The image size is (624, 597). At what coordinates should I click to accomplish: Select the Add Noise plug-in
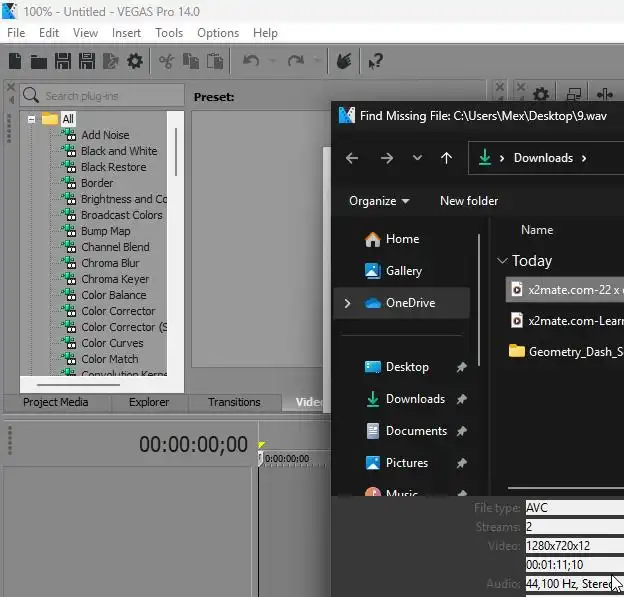click(x=105, y=135)
